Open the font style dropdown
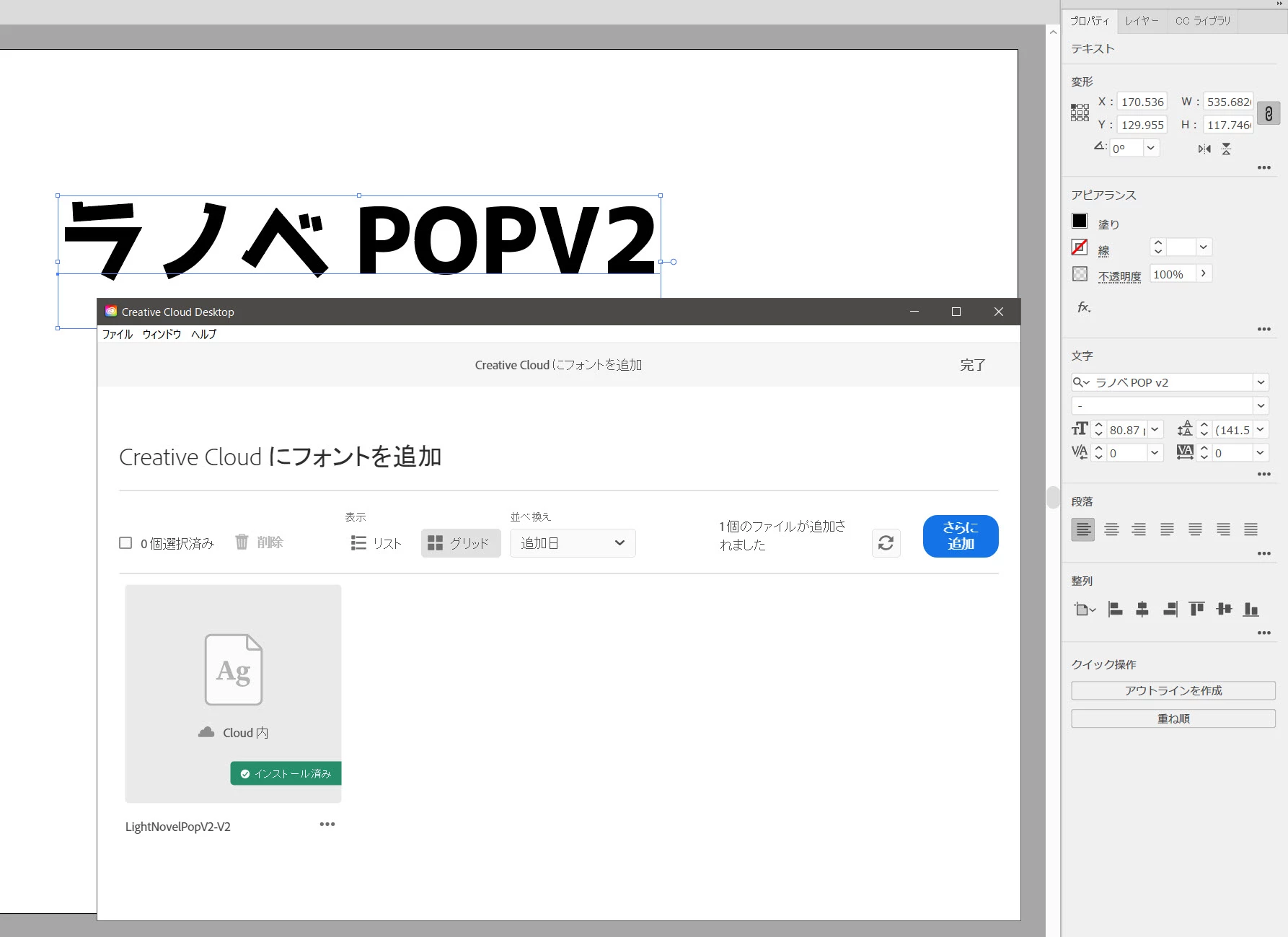 [1261, 405]
